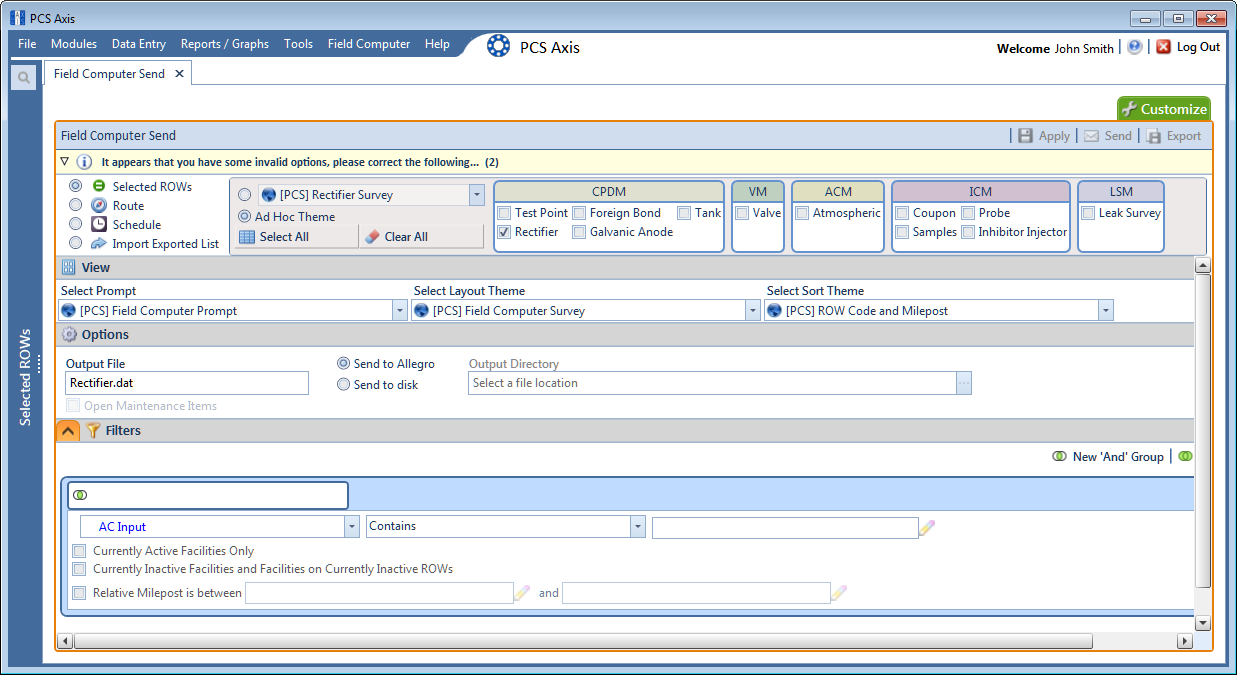
Task: Check the Galvanic Anode checkbox
Action: (x=580, y=232)
